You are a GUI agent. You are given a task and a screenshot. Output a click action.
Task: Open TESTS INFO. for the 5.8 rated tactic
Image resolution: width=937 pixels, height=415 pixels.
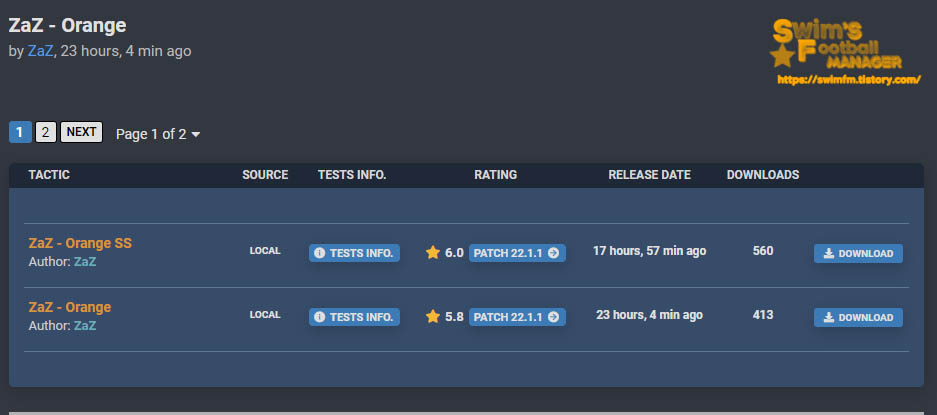[x=354, y=317]
